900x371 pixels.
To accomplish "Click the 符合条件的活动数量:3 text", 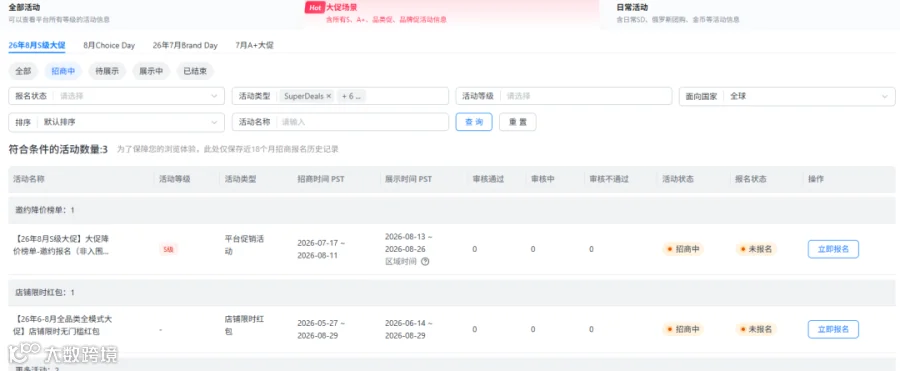I will click(58, 149).
